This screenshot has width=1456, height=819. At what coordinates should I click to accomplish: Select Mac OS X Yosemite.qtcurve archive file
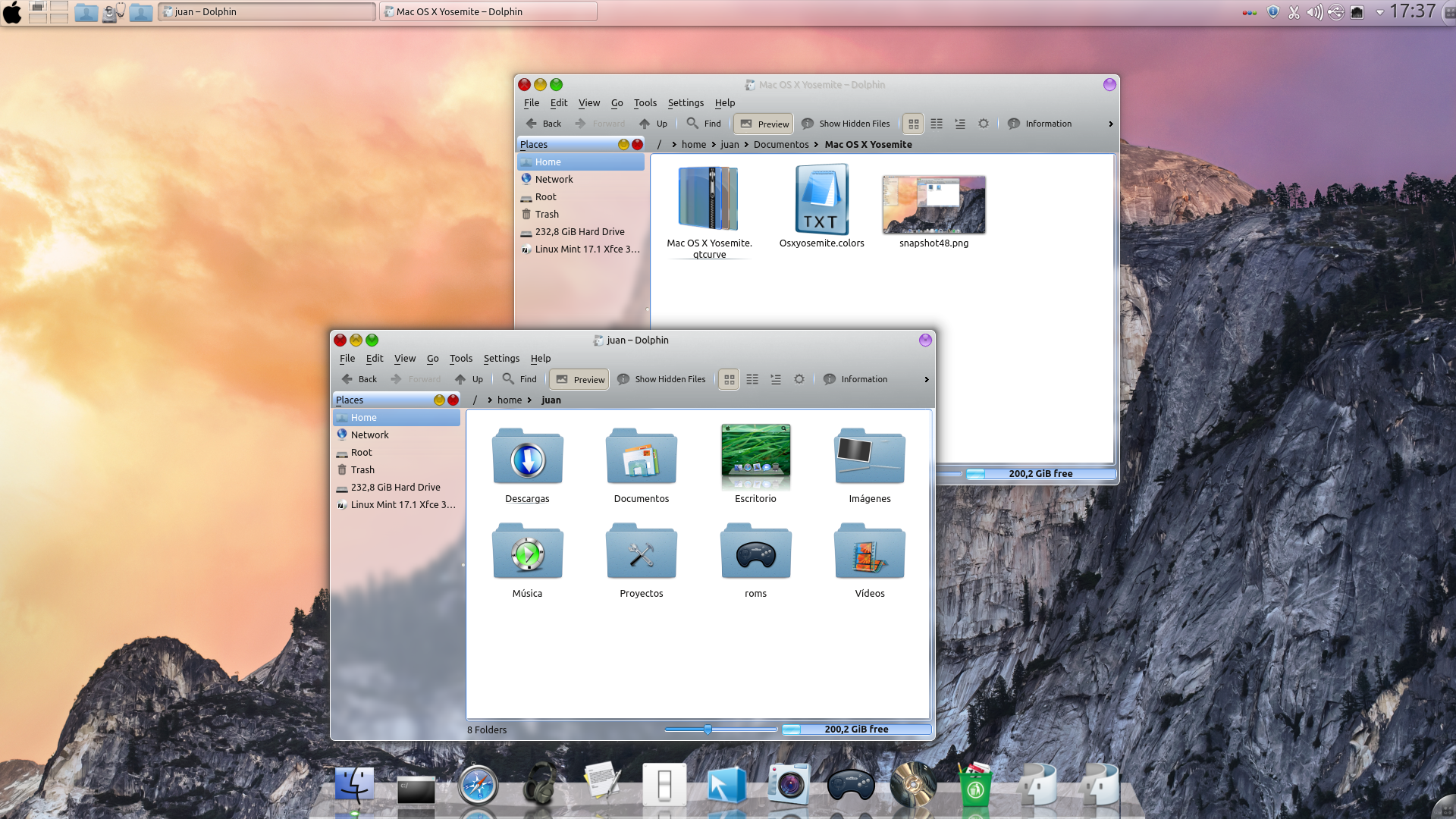pyautogui.click(x=709, y=199)
